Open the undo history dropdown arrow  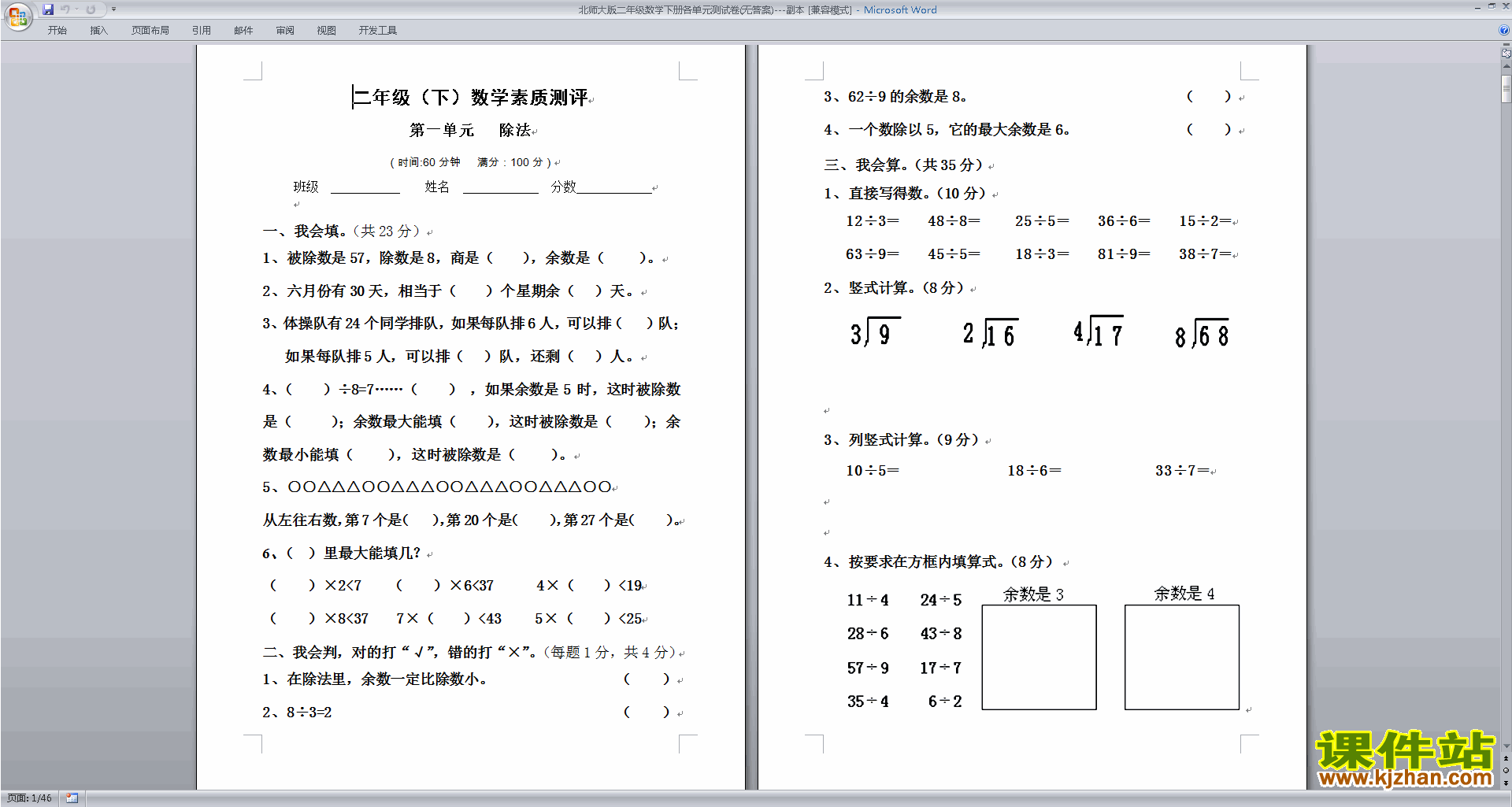(77, 9)
